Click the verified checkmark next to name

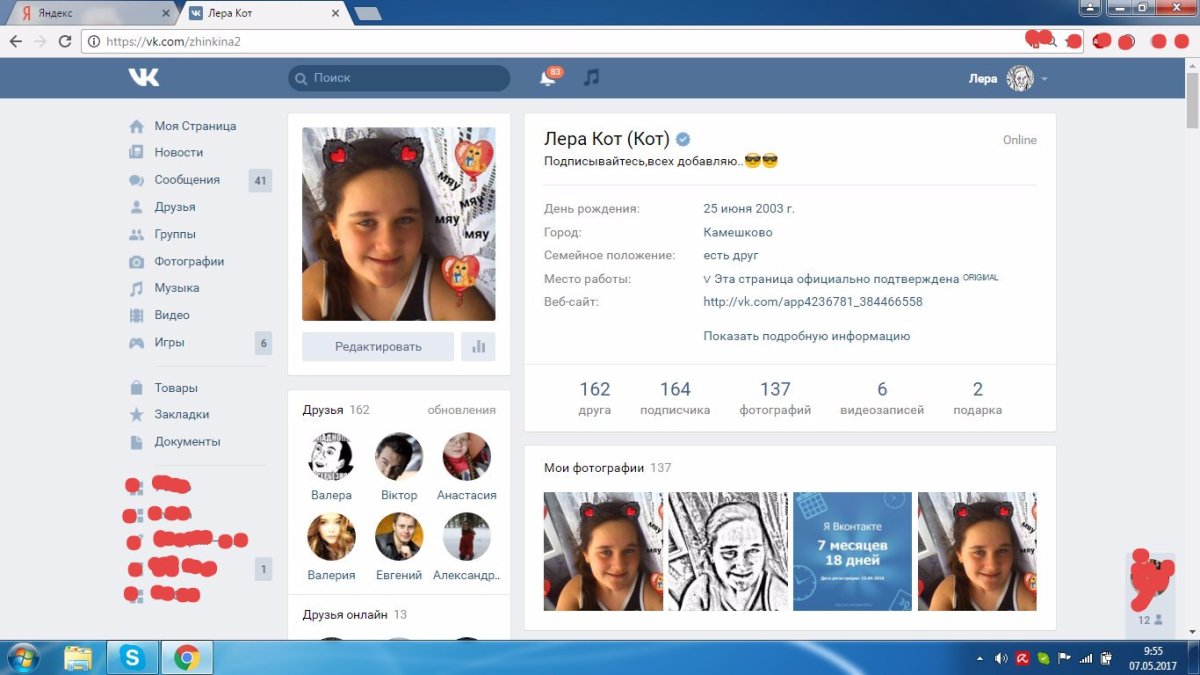click(683, 140)
